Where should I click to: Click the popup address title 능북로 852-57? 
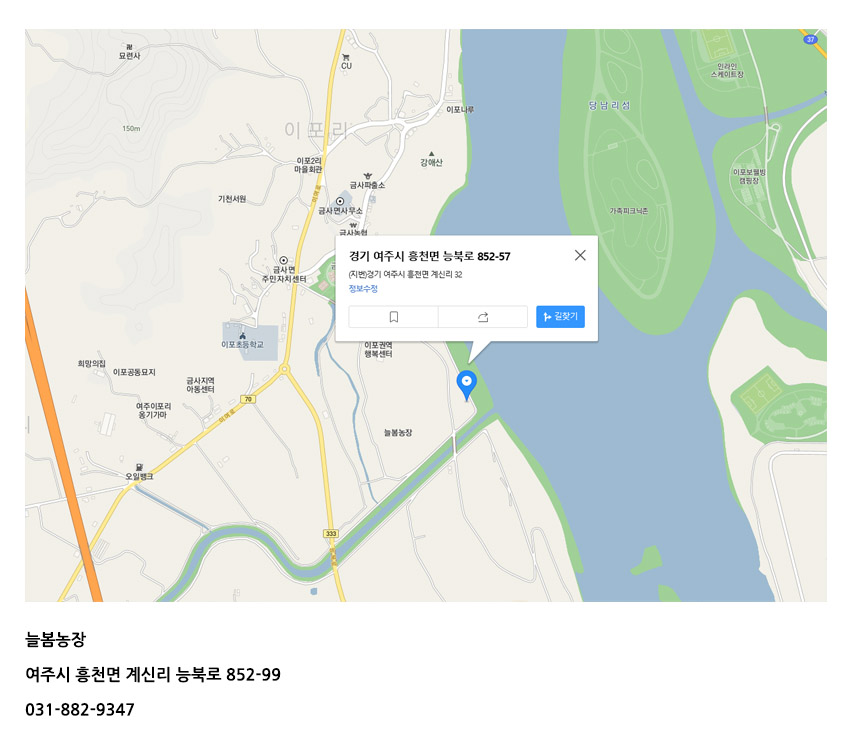pyautogui.click(x=476, y=256)
